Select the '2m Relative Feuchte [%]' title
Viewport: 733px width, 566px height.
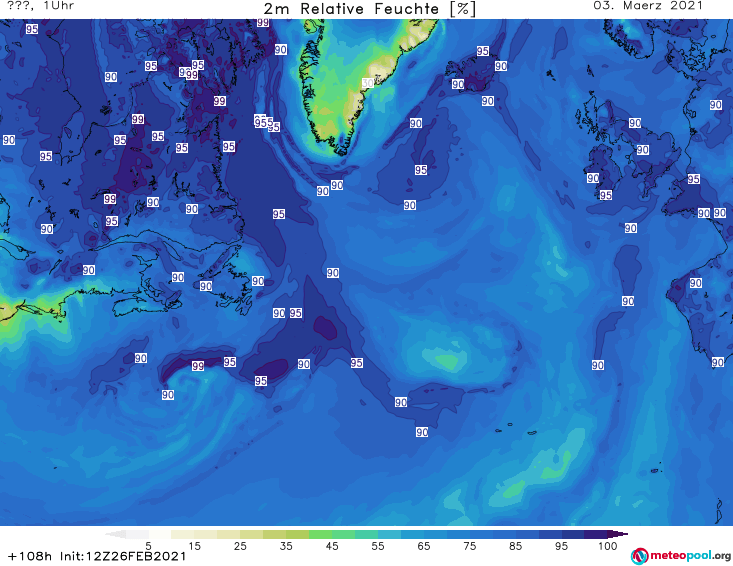point(370,9)
